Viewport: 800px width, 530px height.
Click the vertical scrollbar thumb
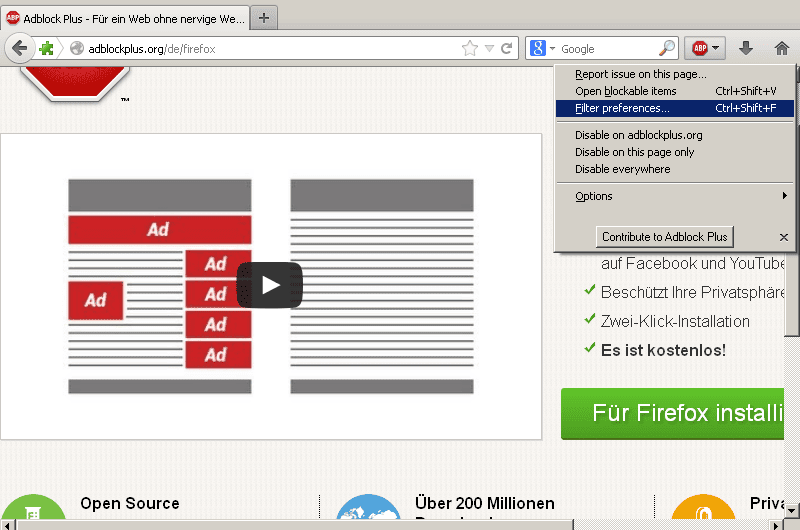click(x=791, y=293)
